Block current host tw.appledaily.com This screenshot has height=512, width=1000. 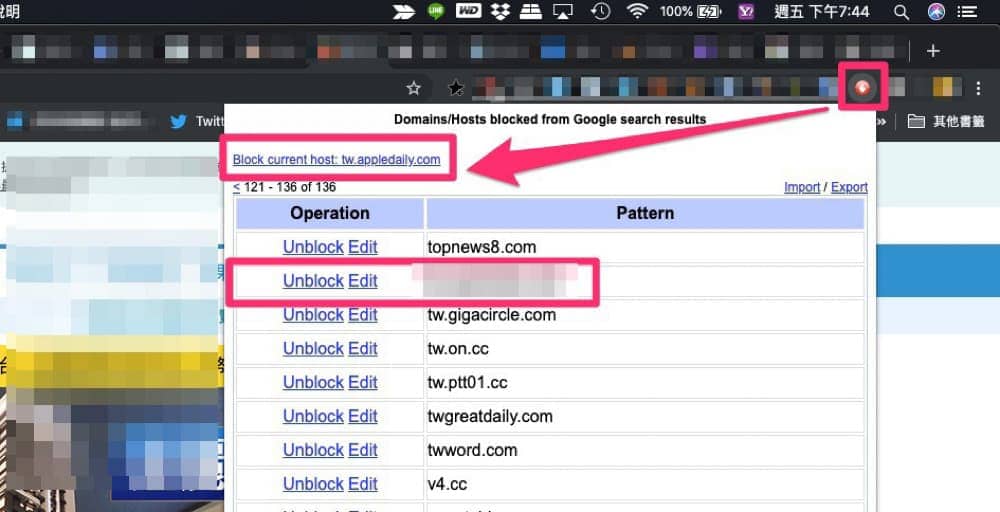point(336,159)
